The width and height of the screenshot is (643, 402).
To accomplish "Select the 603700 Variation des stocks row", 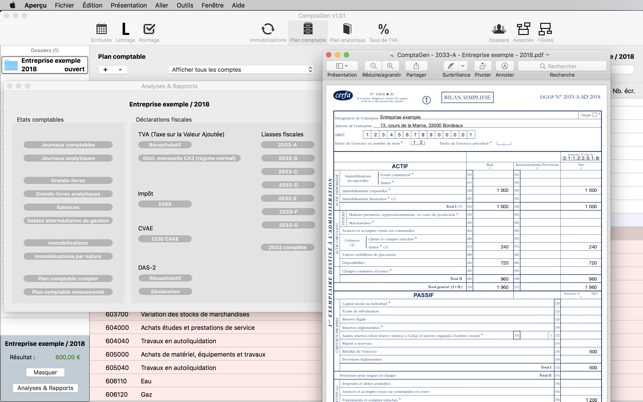I will pyautogui.click(x=206, y=316).
